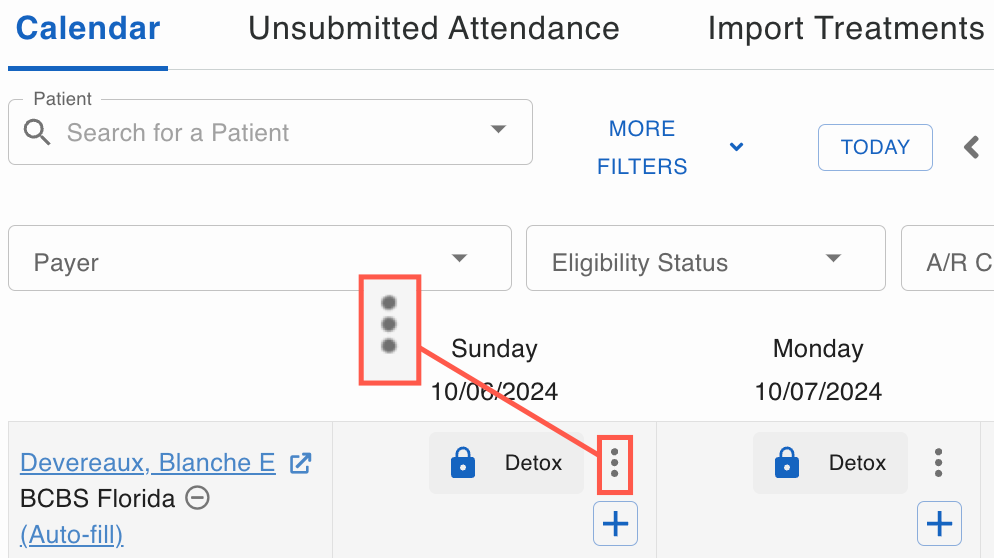Open Blanche Devereaux external link icon
994x558 pixels.
pos(300,463)
